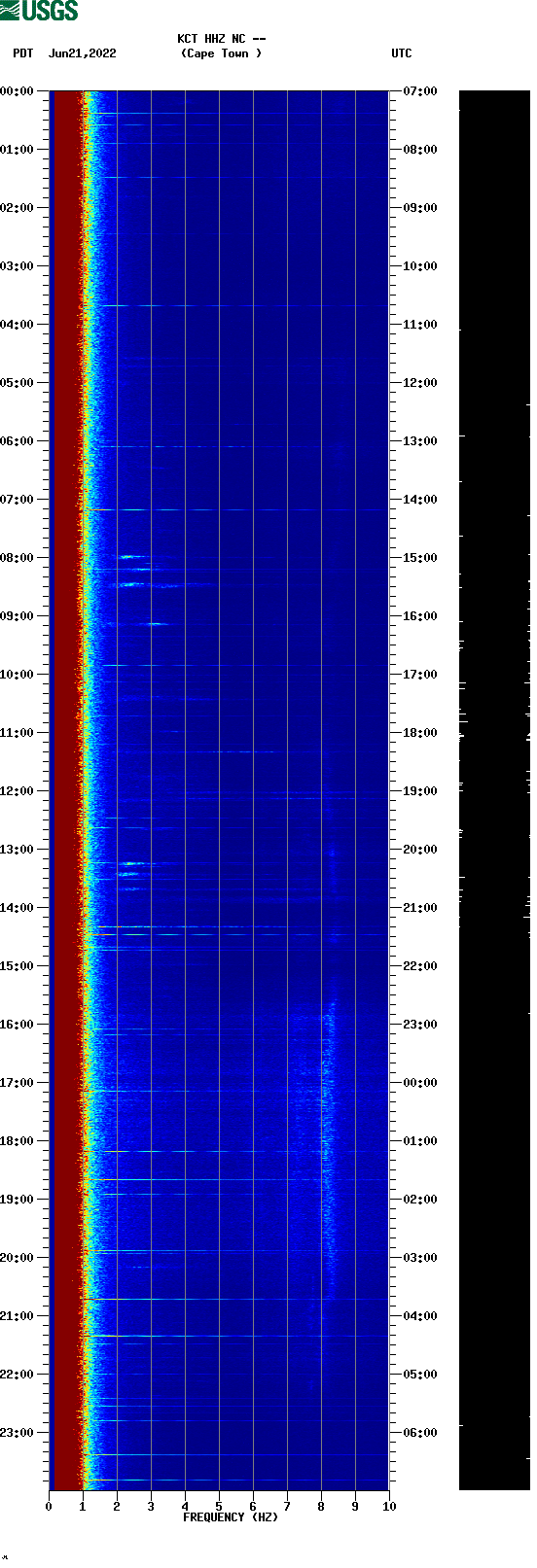The height and width of the screenshot is (1568, 537).
Task: Select the station title KCT HHZ NC --
Action: pos(221,39)
